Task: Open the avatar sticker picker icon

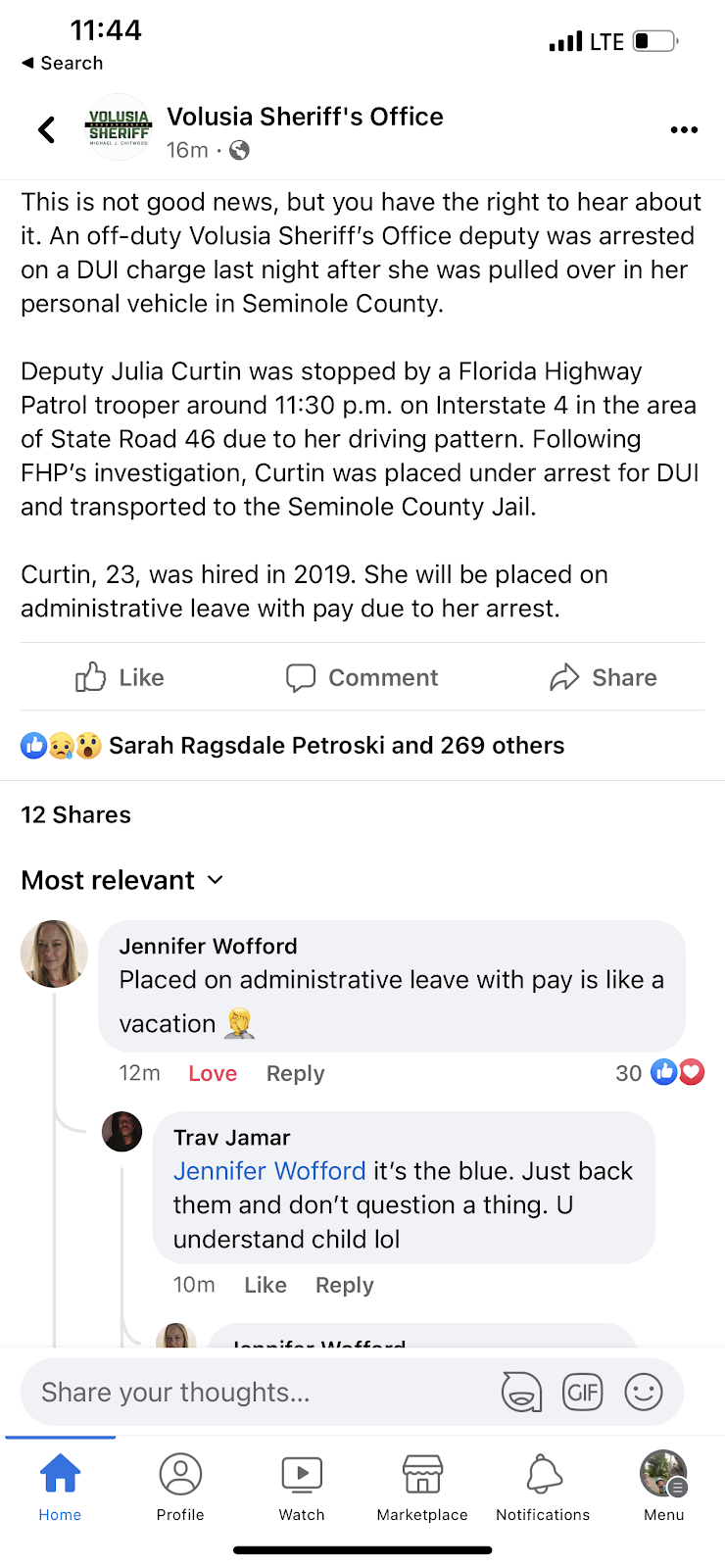Action: [521, 1392]
